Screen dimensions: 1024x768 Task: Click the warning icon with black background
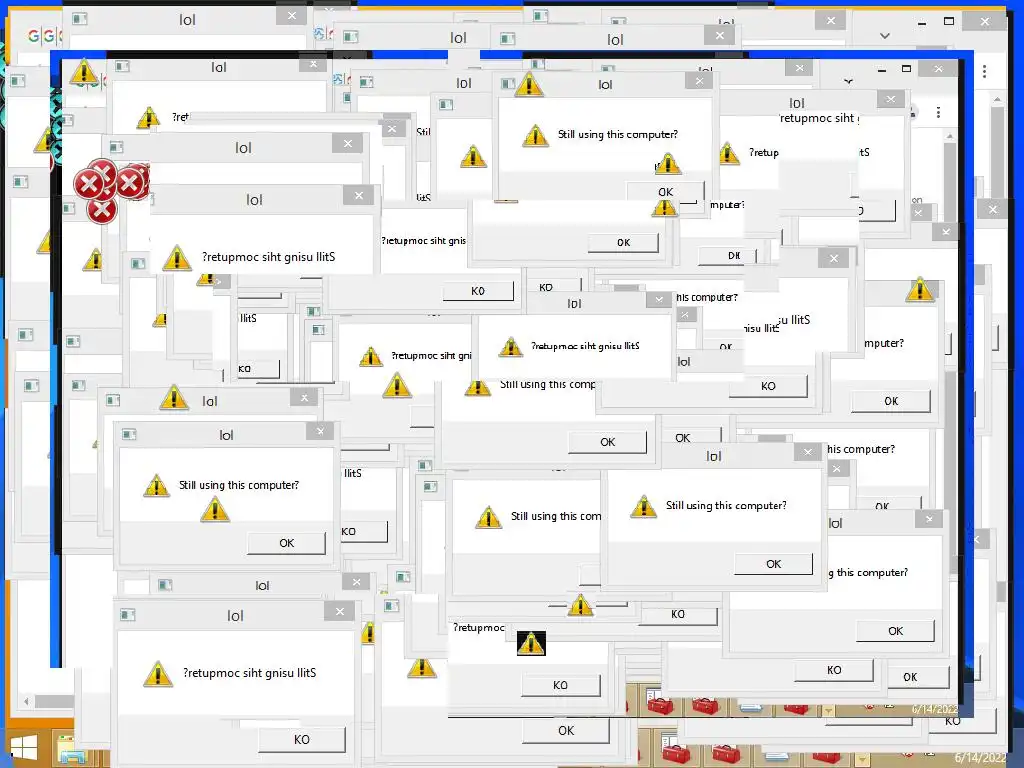[531, 643]
